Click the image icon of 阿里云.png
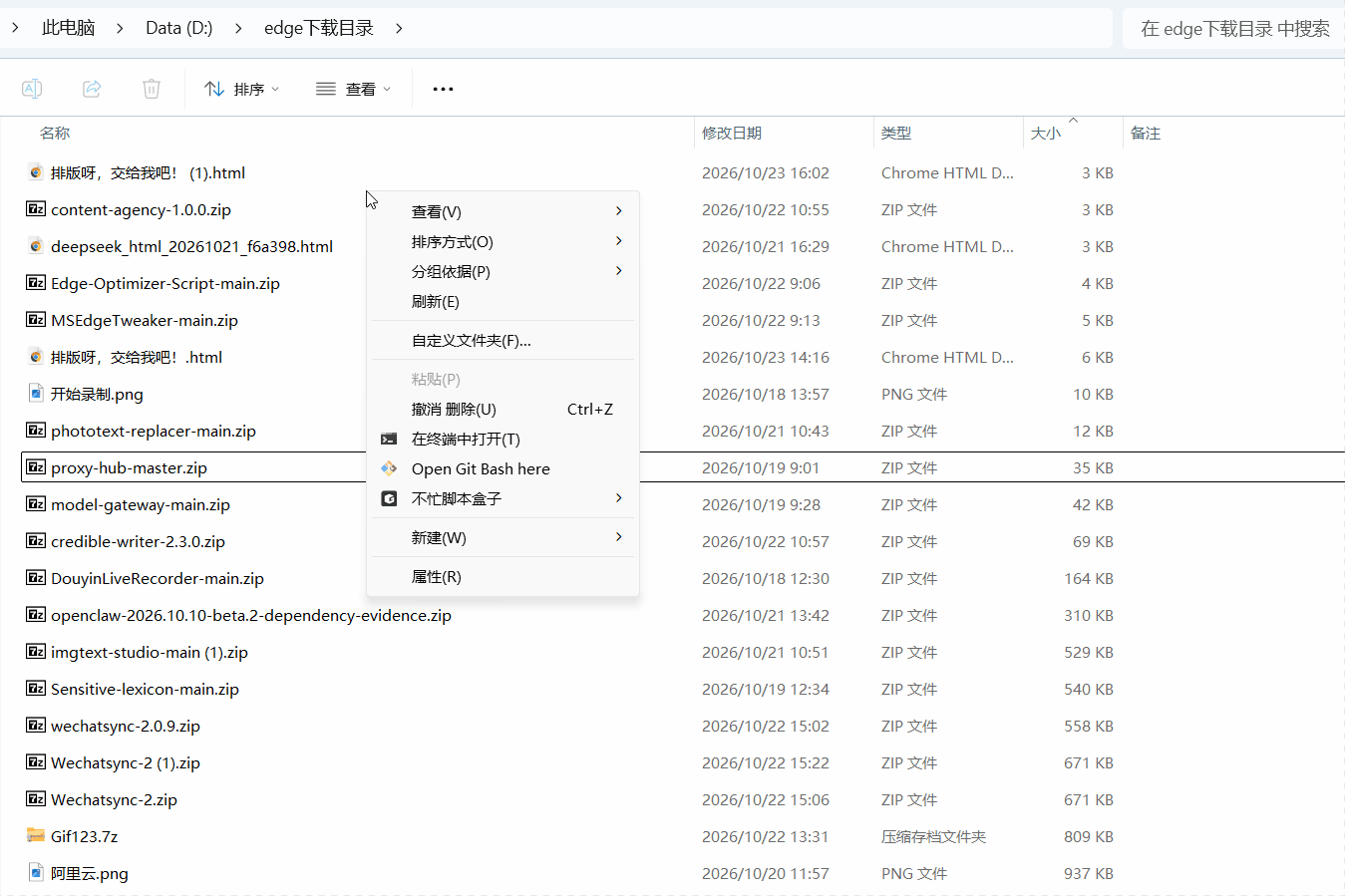The height and width of the screenshot is (896, 1345). coord(36,872)
